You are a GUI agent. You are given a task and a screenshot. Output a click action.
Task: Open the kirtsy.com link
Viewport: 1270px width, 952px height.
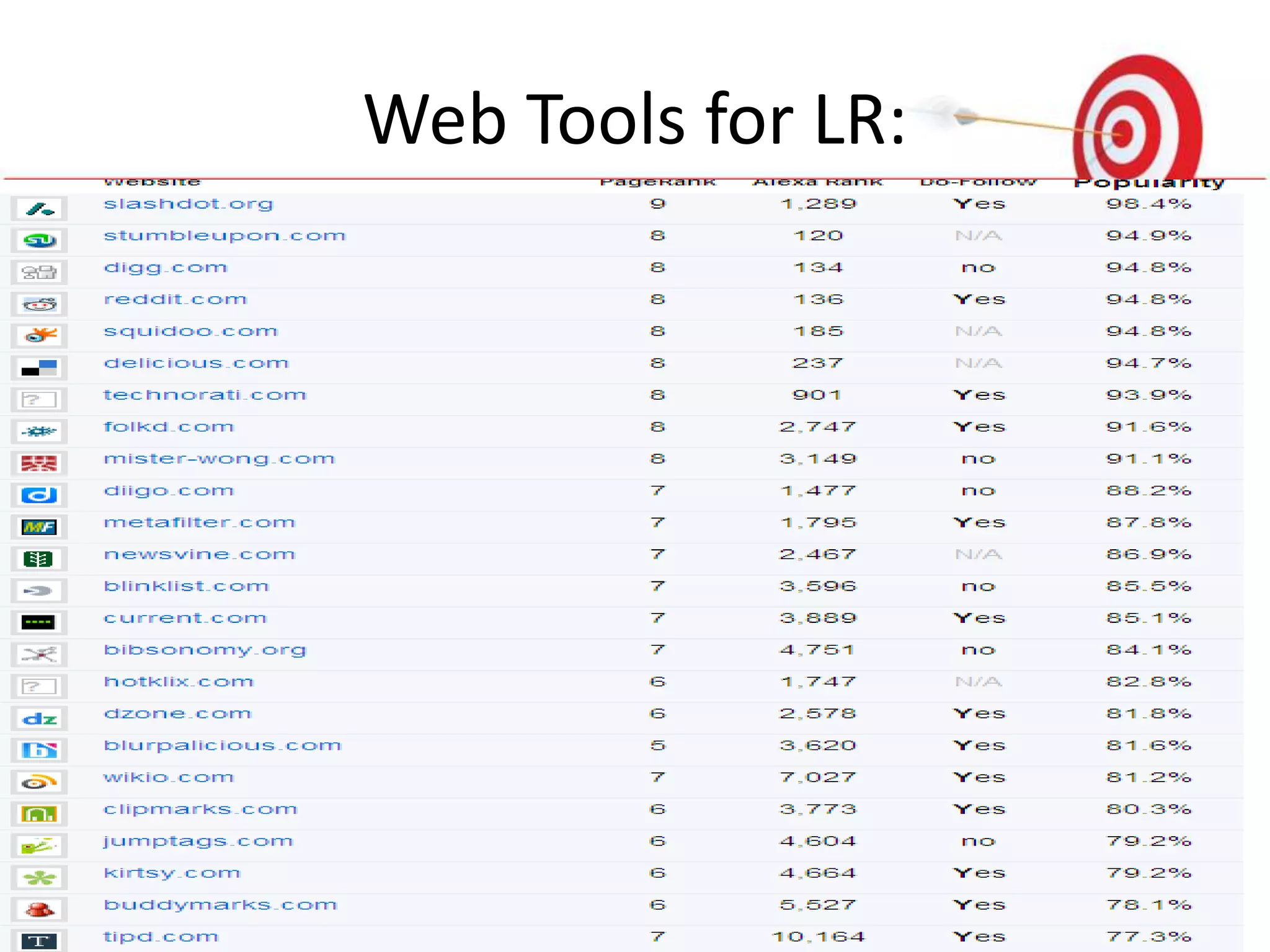[172, 873]
